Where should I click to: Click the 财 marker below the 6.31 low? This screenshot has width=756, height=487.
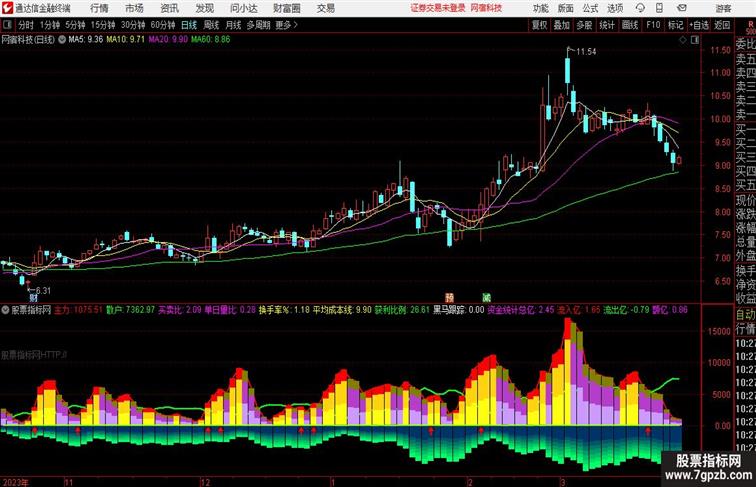(x=33, y=299)
